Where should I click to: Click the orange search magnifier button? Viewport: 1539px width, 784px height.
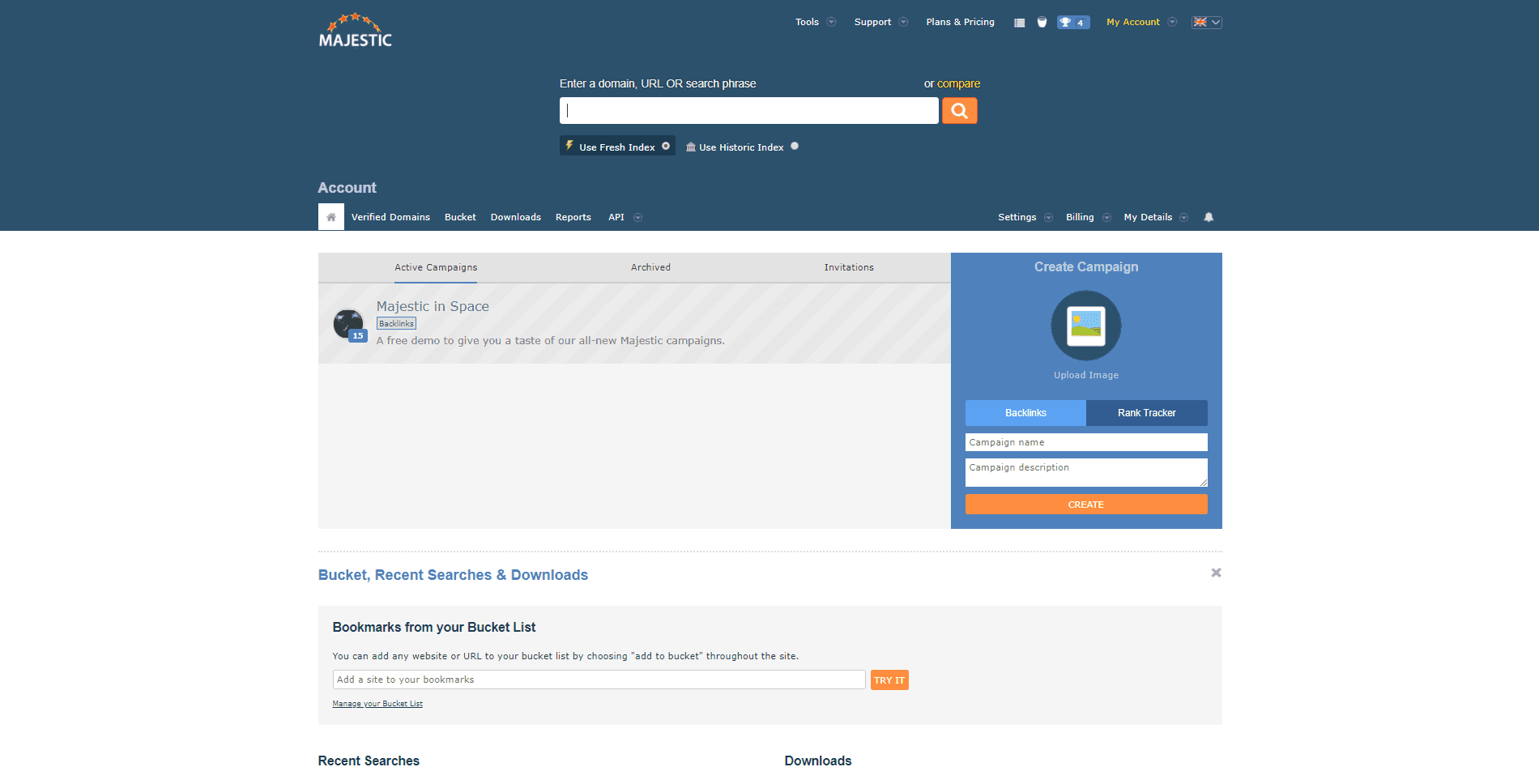point(960,111)
